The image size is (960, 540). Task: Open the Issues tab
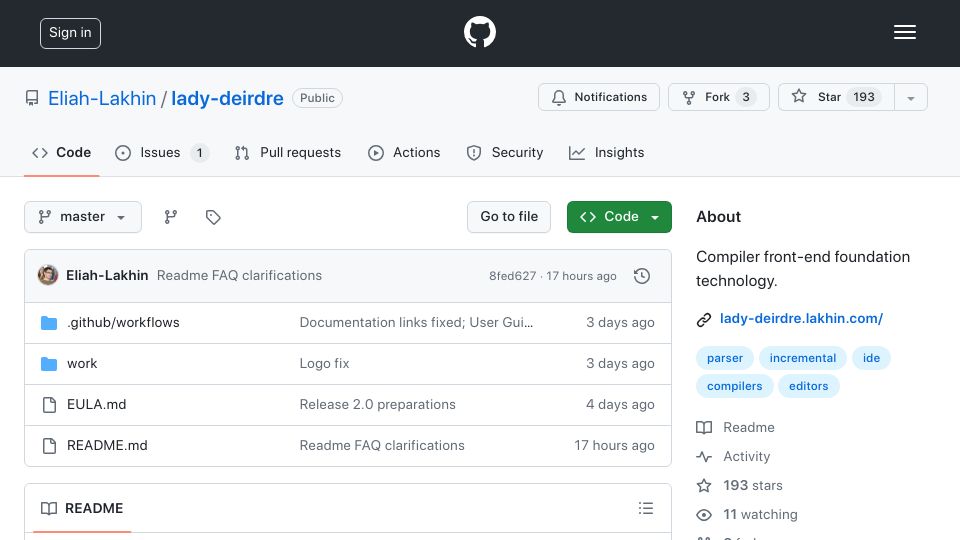click(x=162, y=152)
